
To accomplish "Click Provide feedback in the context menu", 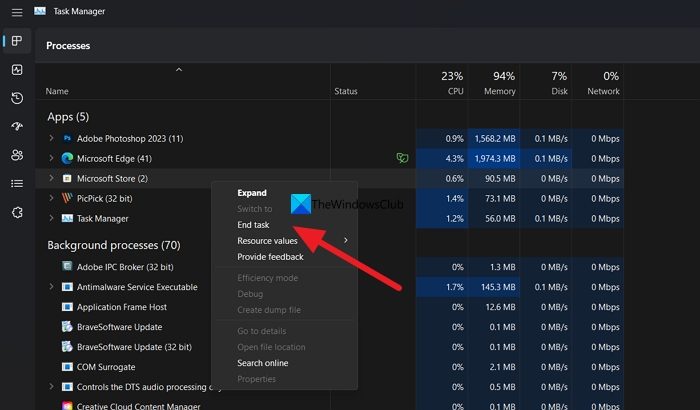I will pyautogui.click(x=270, y=257).
